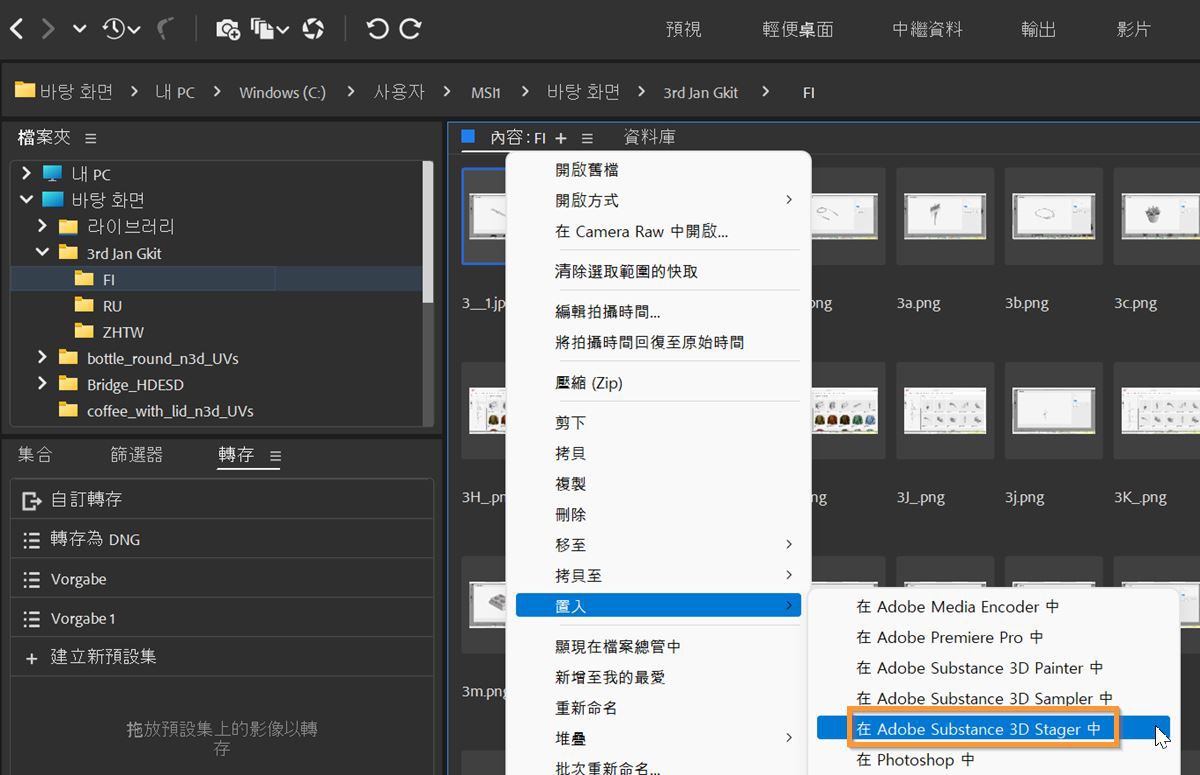Select the 轉存為 DNG preset
The height and width of the screenshot is (775, 1200).
click(222, 540)
